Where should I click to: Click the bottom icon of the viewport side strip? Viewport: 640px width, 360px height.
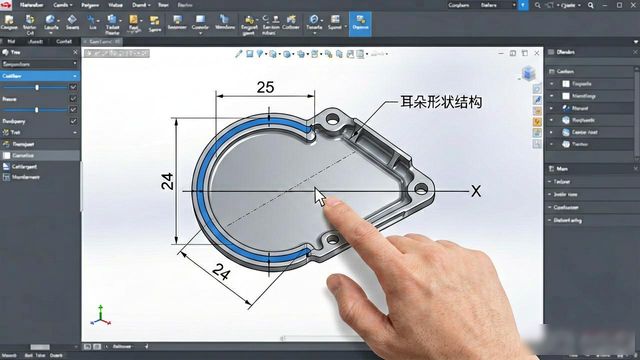(537, 144)
